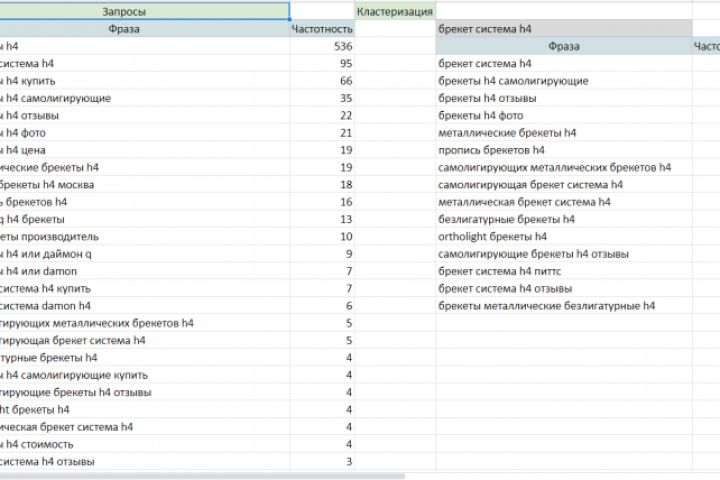Click the "Фраза" header under Запросы
This screenshot has height=480, width=720.
(144, 29)
